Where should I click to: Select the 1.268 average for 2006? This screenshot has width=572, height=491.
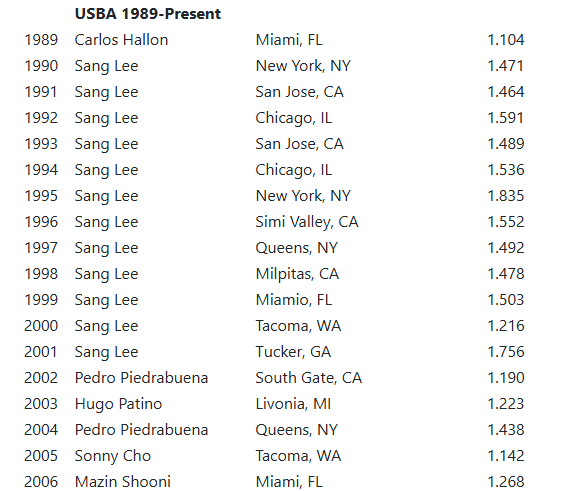click(506, 482)
